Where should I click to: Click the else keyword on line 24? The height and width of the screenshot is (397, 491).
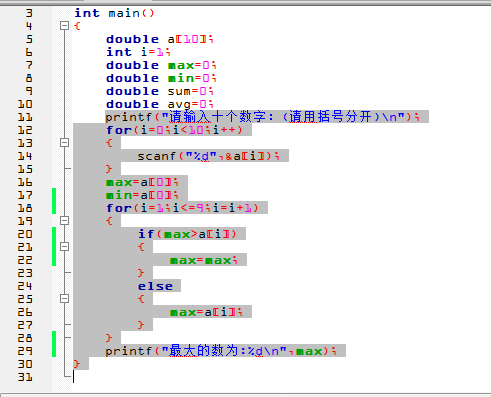[x=155, y=286]
